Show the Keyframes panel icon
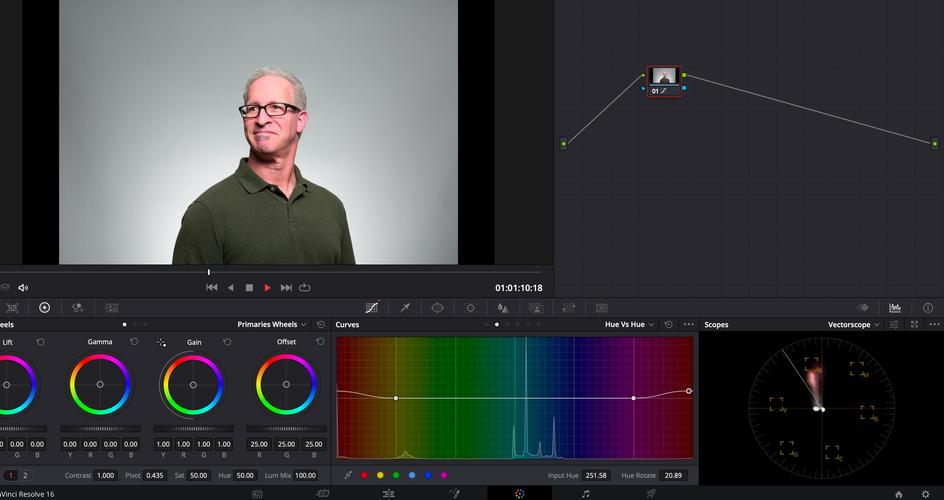Viewport: 944px width, 500px height. tap(863, 307)
